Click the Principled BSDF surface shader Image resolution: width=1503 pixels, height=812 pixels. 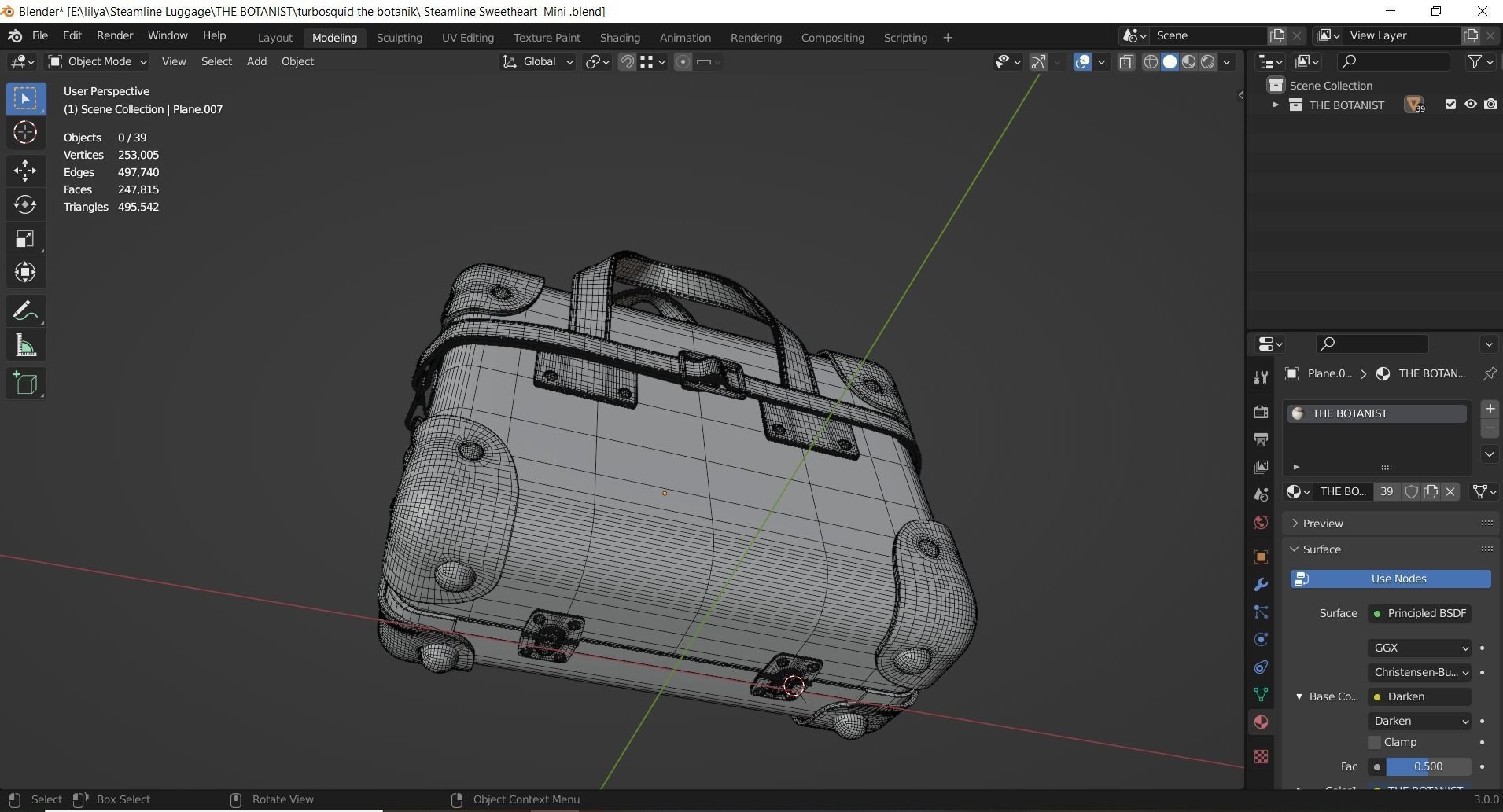tap(1420, 613)
